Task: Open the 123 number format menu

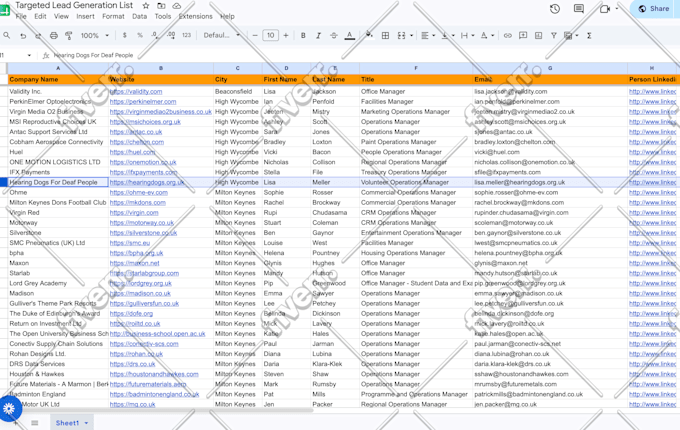Action: (186, 36)
